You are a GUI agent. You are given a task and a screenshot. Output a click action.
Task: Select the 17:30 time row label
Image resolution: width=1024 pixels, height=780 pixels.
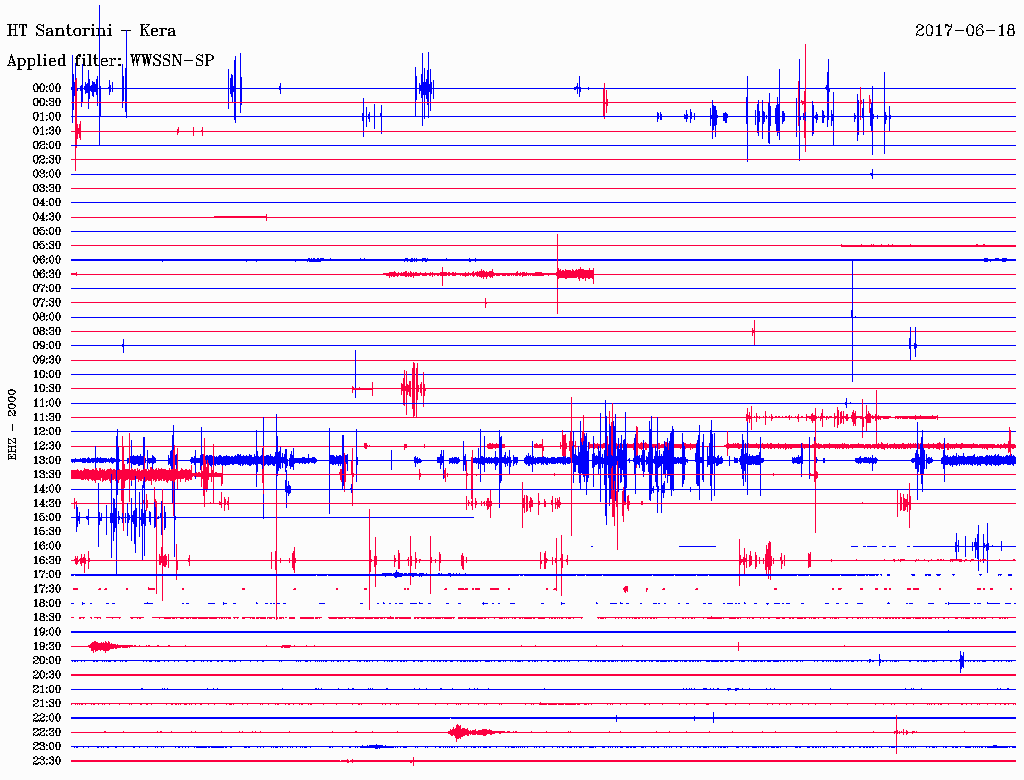pyautogui.click(x=47, y=589)
